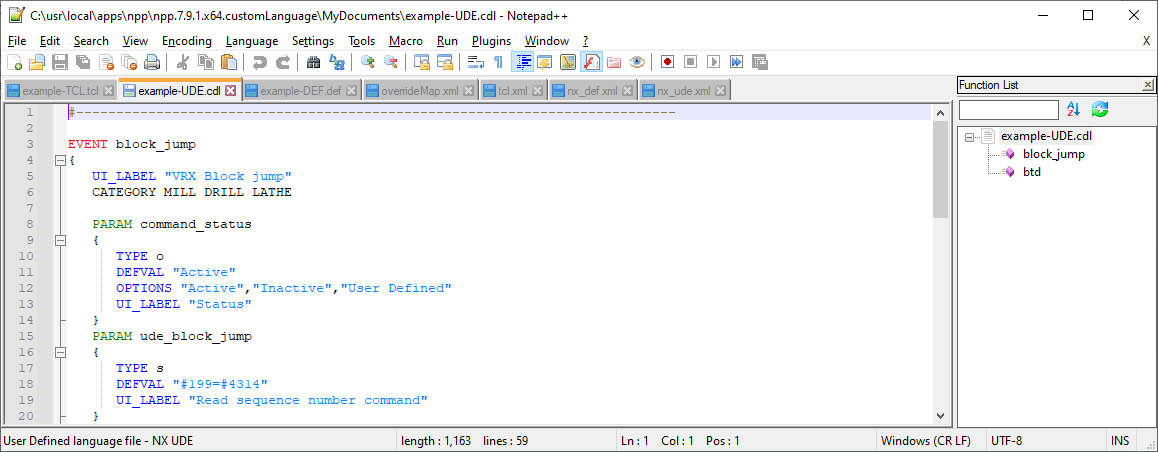
Task: Click the Paste clipboard icon
Action: coord(229,62)
